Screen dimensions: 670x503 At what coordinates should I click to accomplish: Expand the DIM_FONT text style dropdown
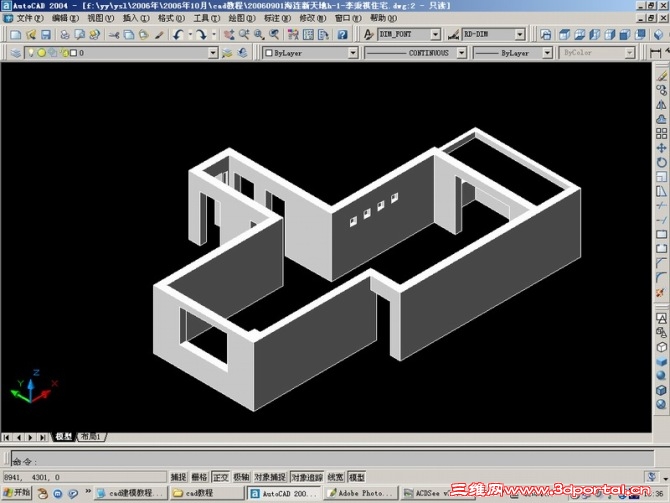435,34
